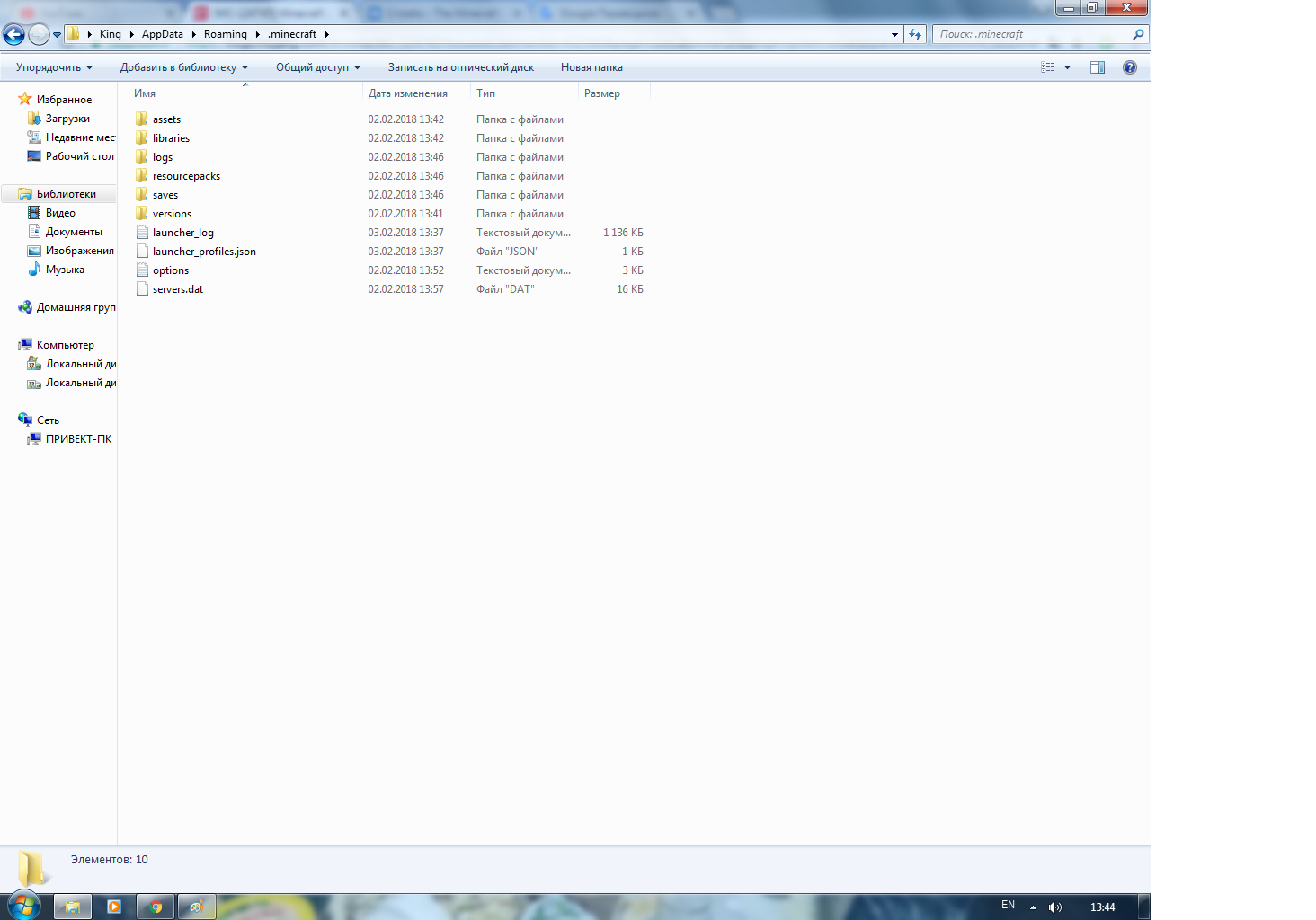Viewport: 1316px width, 920px height.
Task: Select the launcher_log file icon
Action: click(x=142, y=232)
